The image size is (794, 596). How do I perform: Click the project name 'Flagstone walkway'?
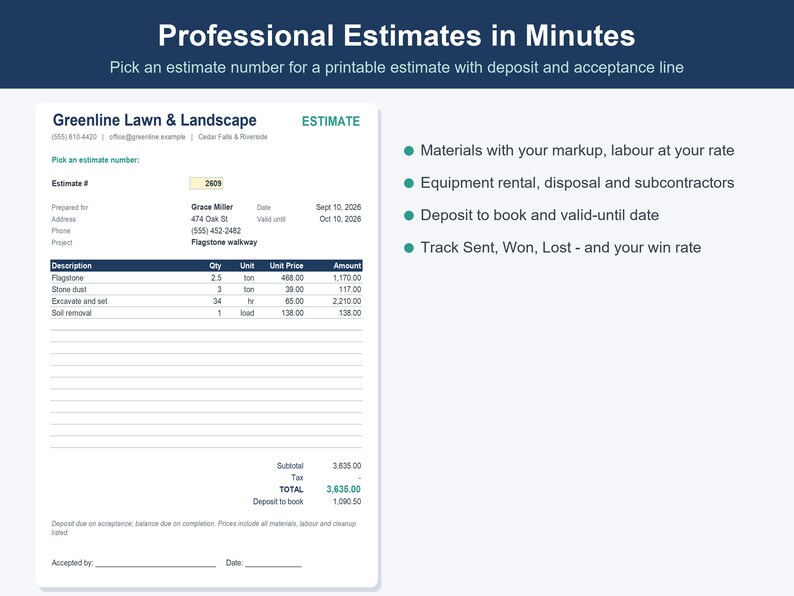coord(224,242)
